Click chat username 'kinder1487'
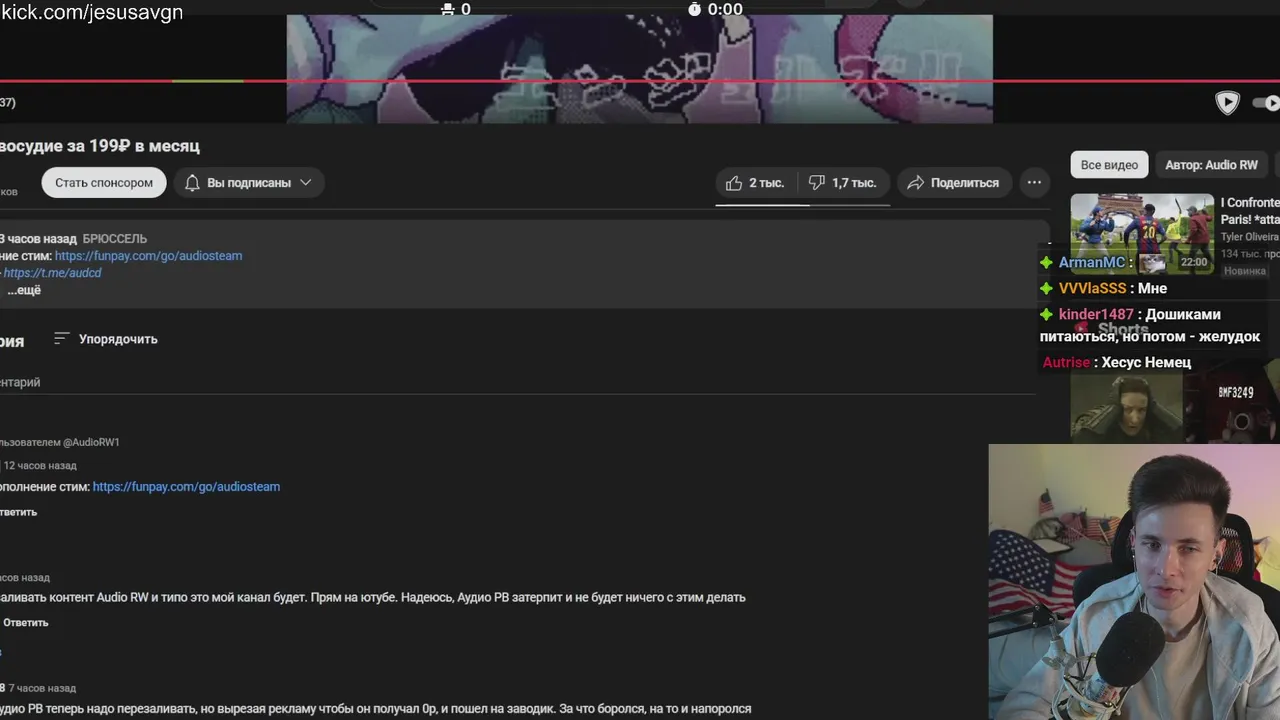This screenshot has height=720, width=1280. 1096,314
